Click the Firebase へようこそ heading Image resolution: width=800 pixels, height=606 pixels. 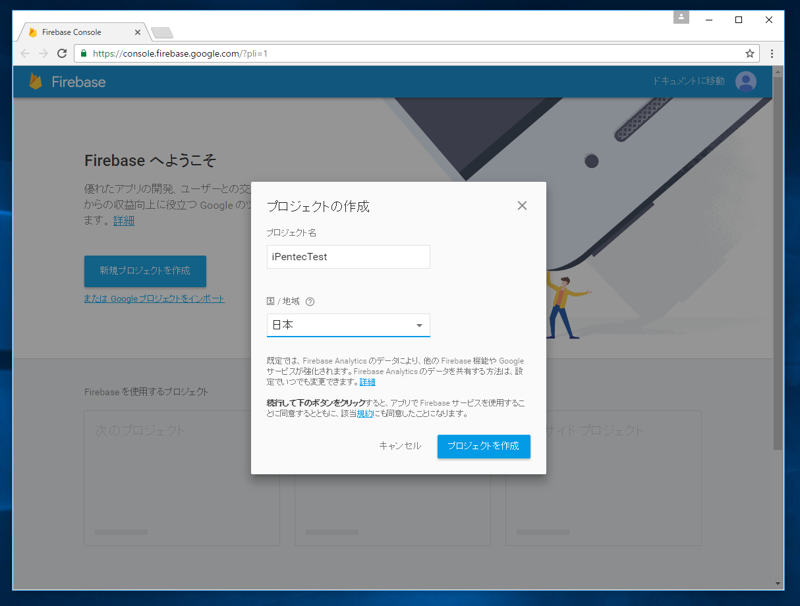point(151,161)
